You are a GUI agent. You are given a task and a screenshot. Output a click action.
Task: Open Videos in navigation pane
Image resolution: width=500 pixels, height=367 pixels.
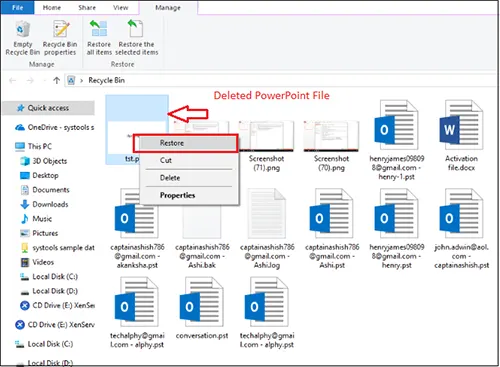(37, 262)
